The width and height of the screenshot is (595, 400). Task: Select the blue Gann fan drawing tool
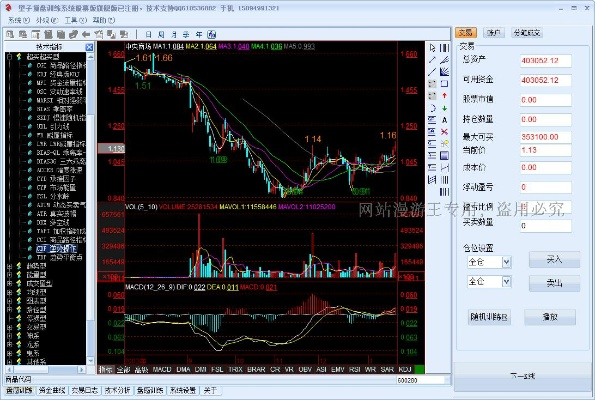click(x=444, y=71)
